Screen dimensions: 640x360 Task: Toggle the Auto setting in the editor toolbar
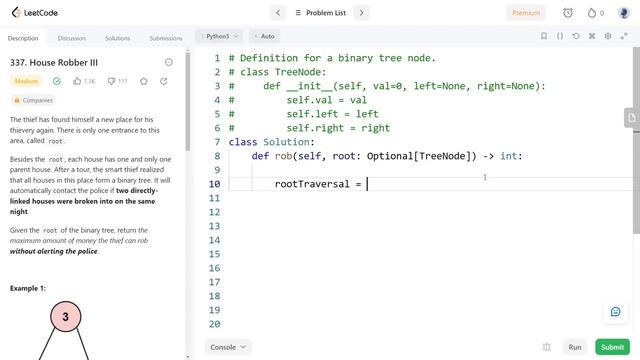click(264, 36)
